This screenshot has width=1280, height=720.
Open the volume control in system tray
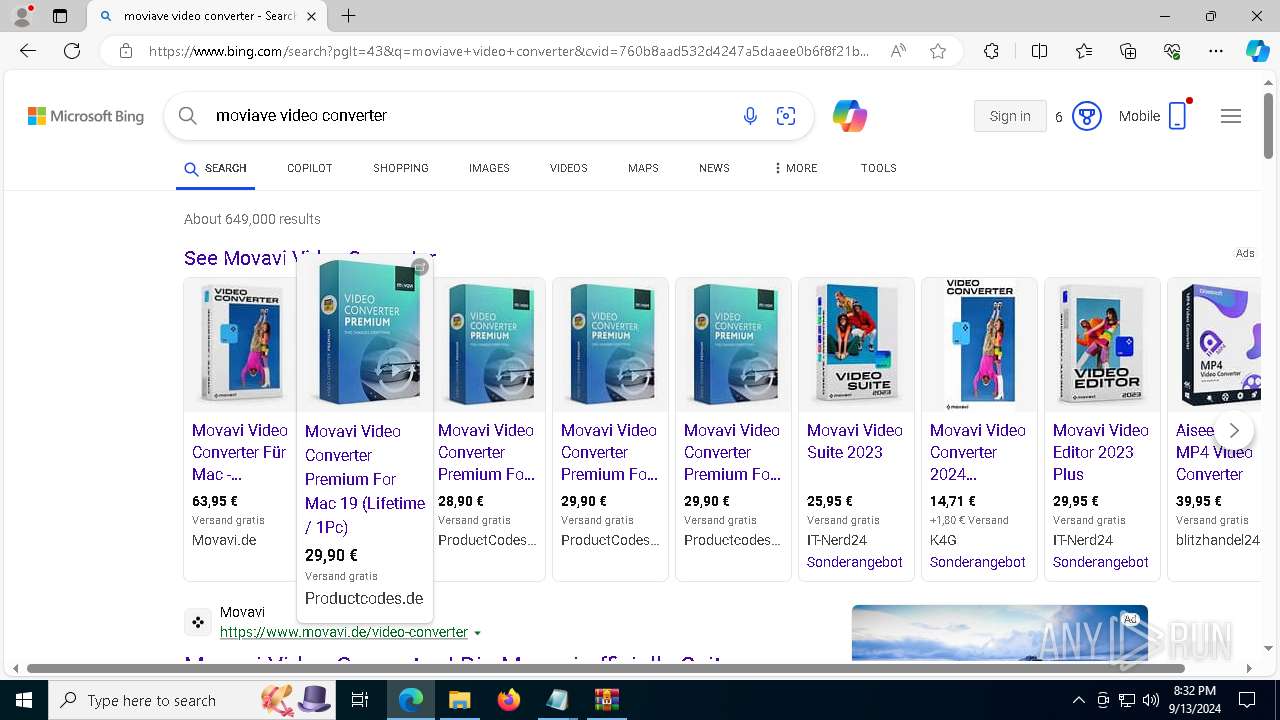[x=1151, y=700]
